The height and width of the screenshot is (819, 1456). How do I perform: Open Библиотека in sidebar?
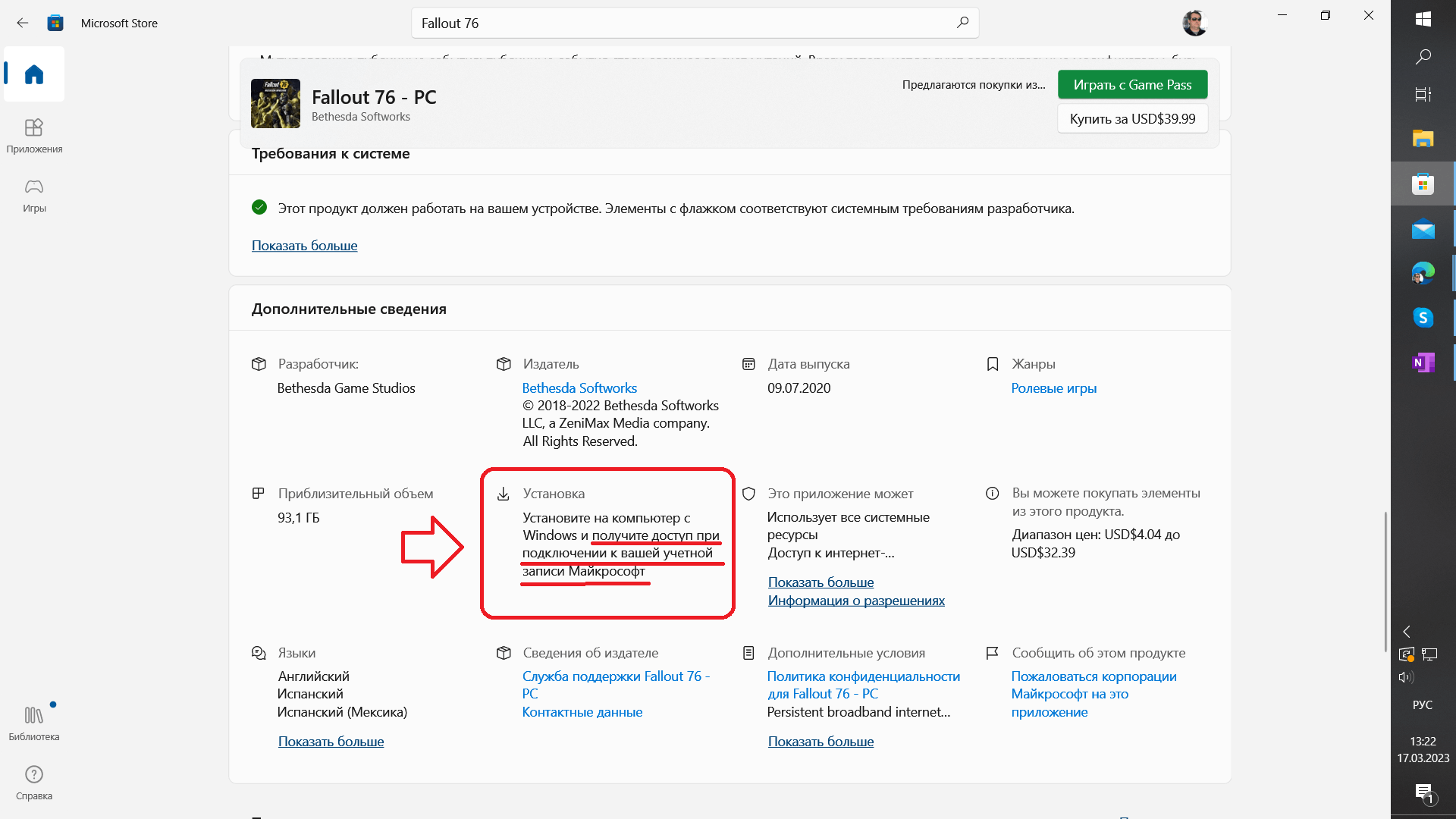[34, 723]
